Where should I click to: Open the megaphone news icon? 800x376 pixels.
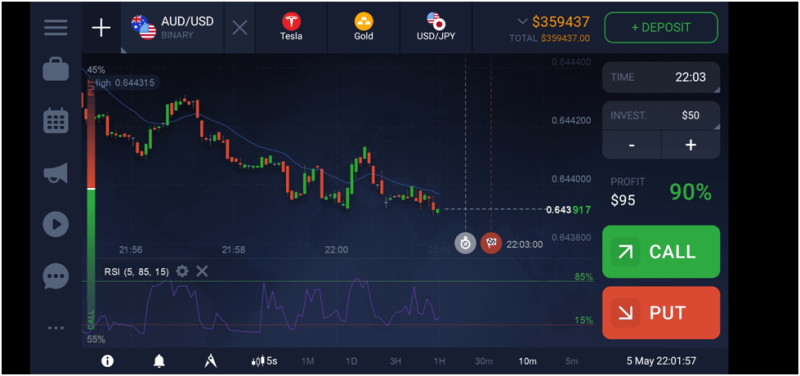click(56, 173)
